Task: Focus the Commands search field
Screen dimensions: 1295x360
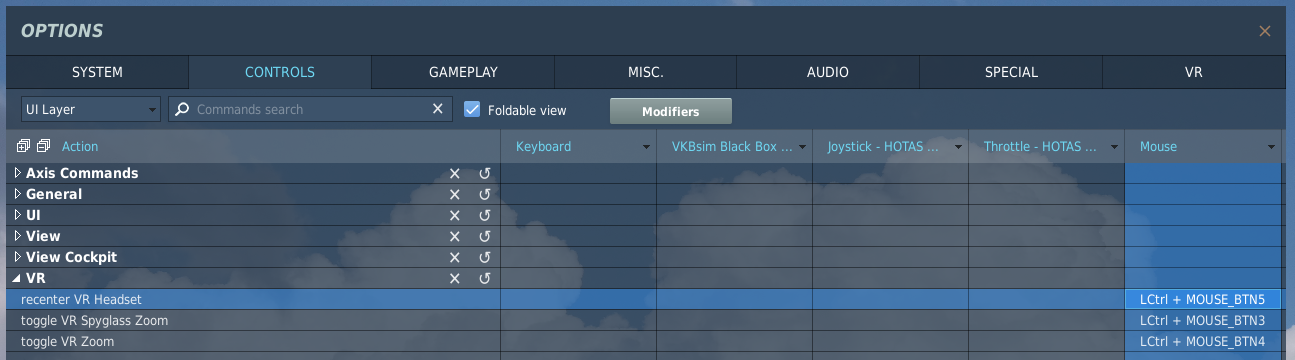Action: pyautogui.click(x=311, y=109)
